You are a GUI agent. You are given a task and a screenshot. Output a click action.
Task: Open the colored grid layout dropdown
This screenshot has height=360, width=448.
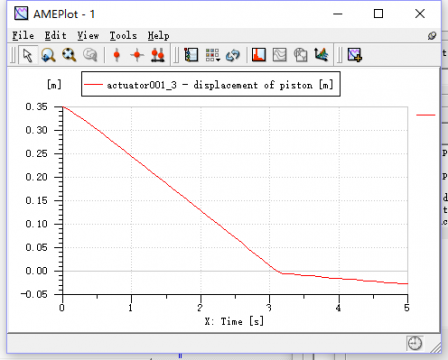[212, 55]
